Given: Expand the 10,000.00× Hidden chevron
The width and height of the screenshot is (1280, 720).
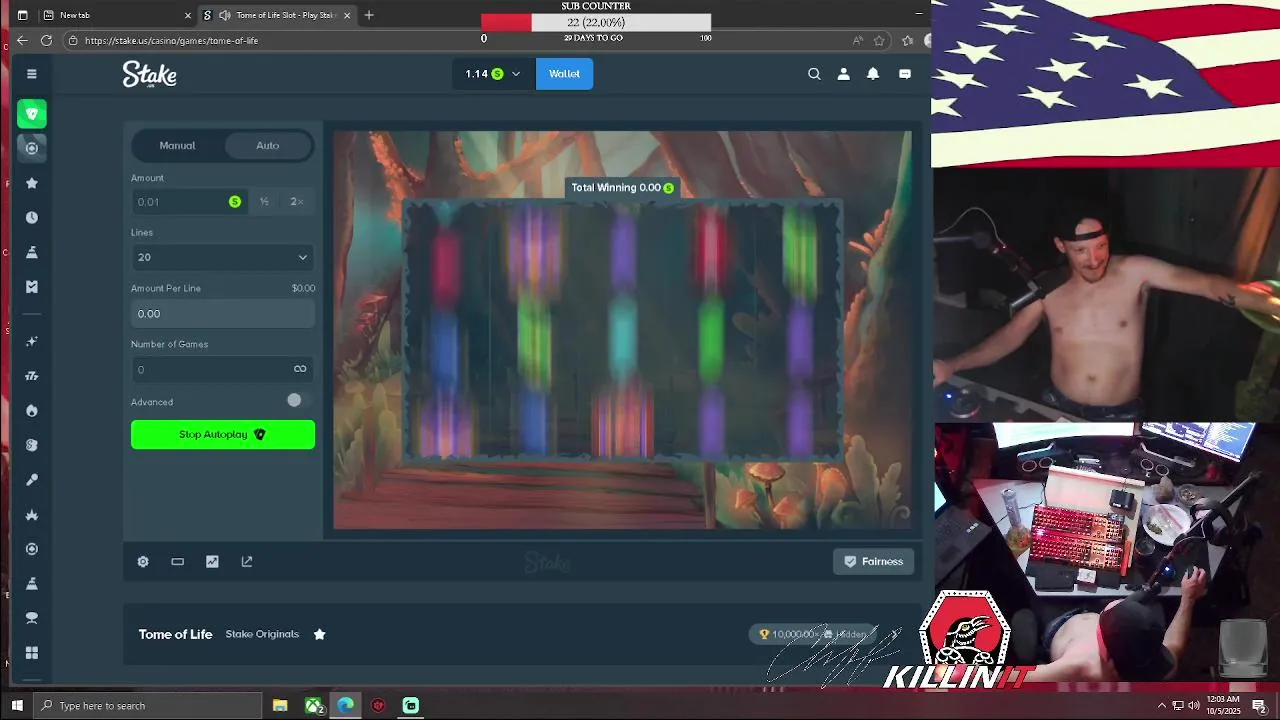Looking at the screenshot, I should pos(895,634).
